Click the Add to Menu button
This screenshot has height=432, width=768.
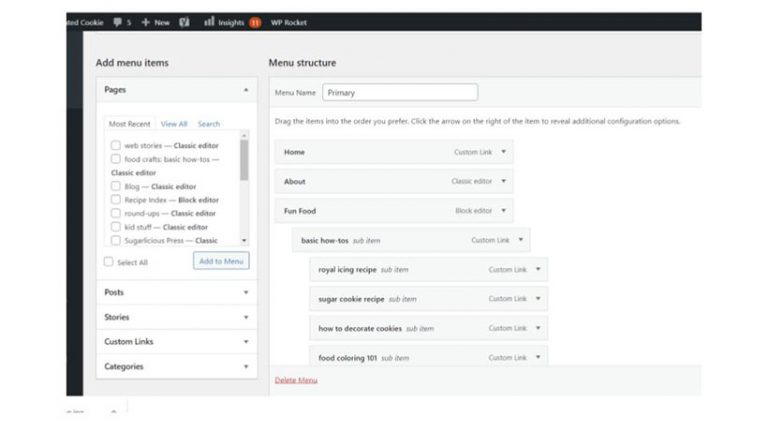click(x=221, y=261)
